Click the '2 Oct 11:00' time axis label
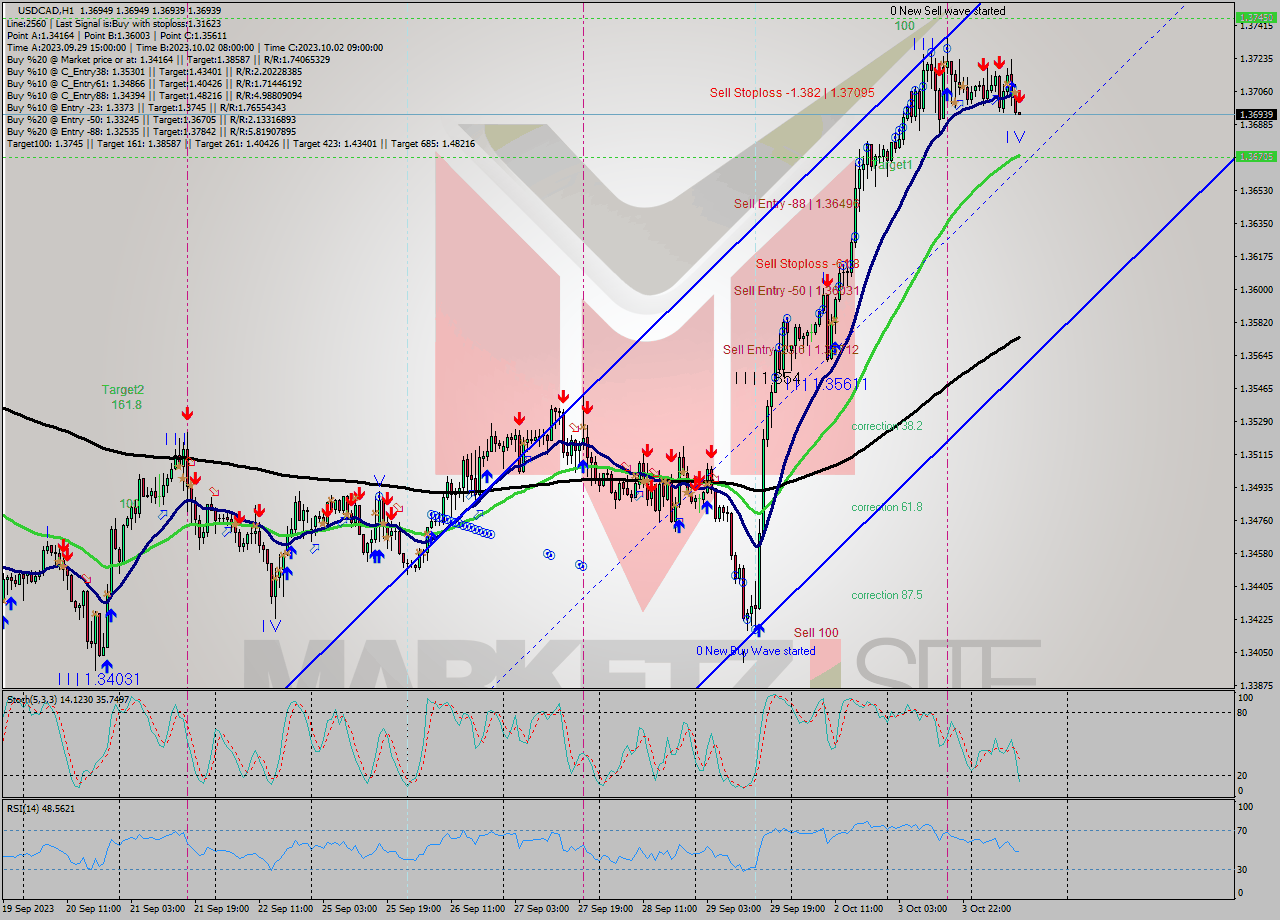The width and height of the screenshot is (1280, 920). (859, 909)
